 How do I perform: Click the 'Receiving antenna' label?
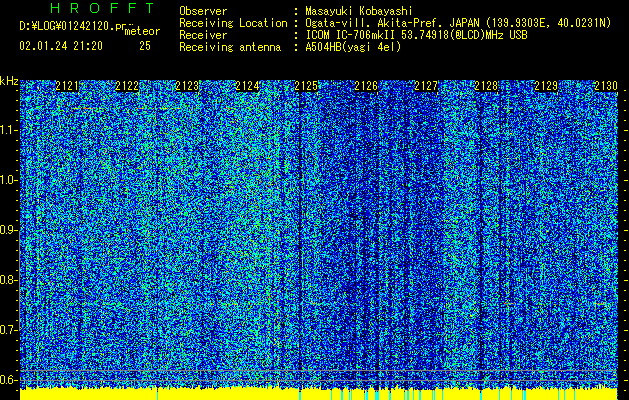coord(230,47)
